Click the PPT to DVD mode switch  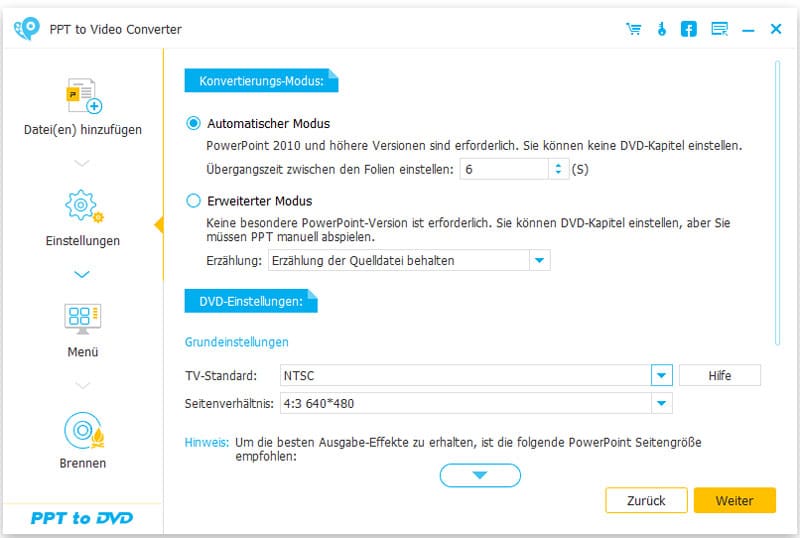[82, 518]
